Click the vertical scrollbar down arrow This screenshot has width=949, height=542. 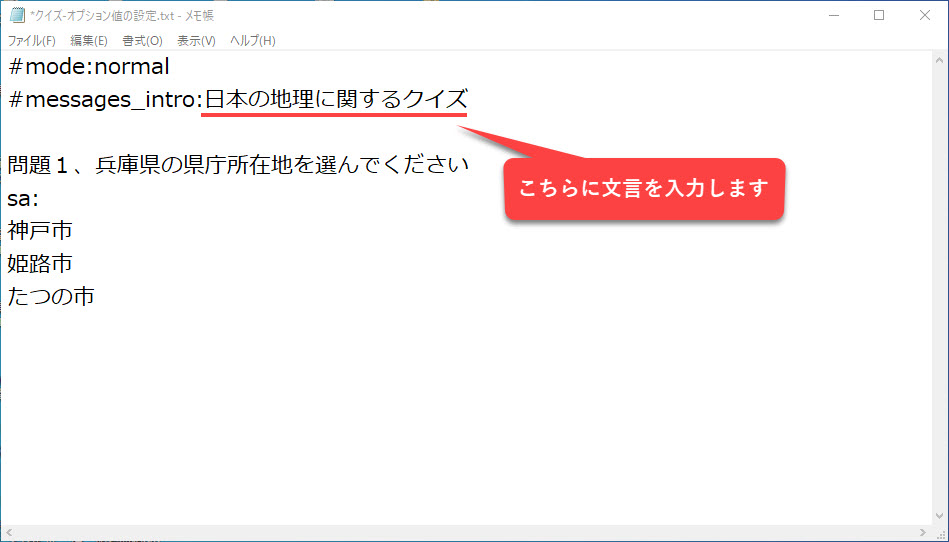click(x=939, y=517)
